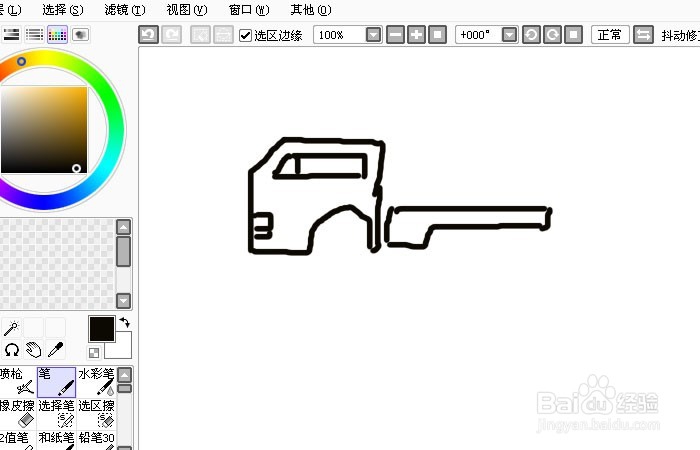700x450 pixels.
Task: Select the 橡皮擦 eraser tool
Action: click(17, 413)
